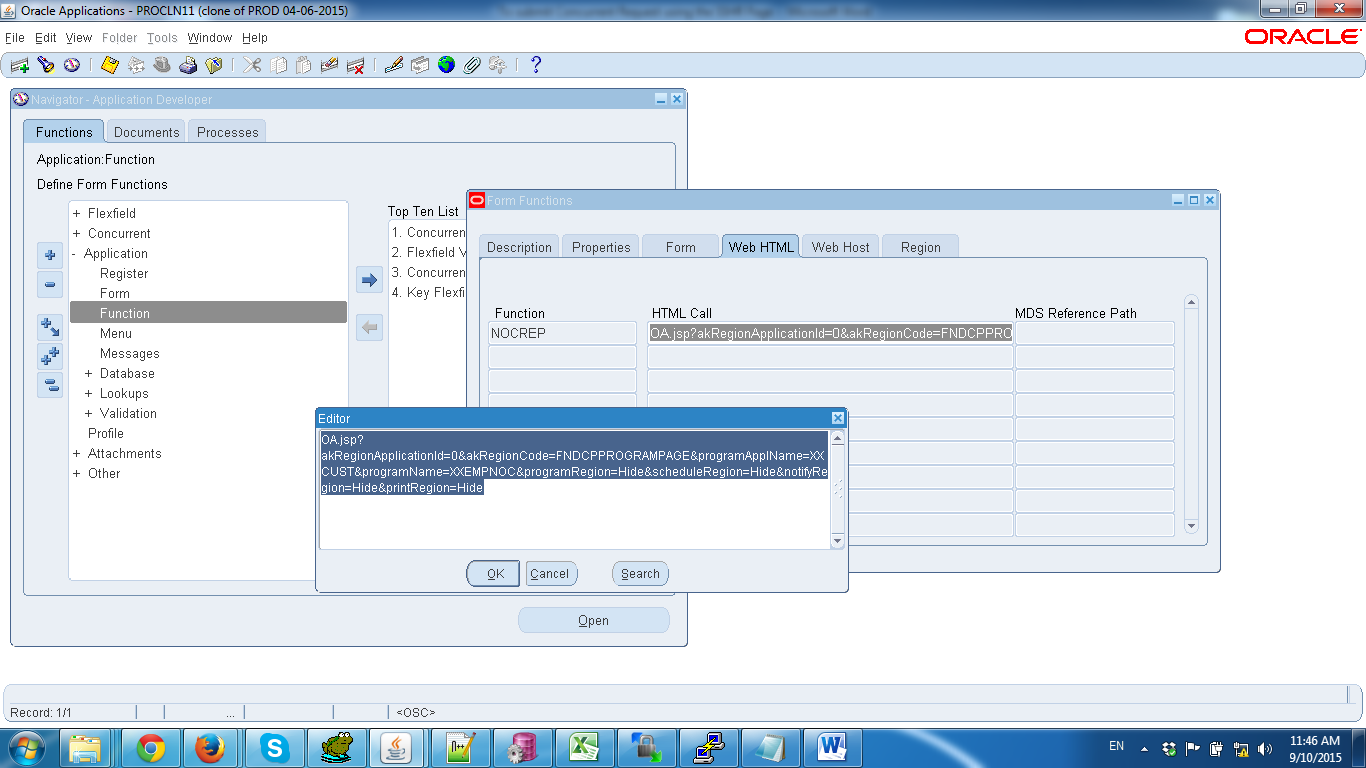This screenshot has width=1366, height=768.
Task: Click the Folder Tools toolbar icon
Action: click(497, 65)
